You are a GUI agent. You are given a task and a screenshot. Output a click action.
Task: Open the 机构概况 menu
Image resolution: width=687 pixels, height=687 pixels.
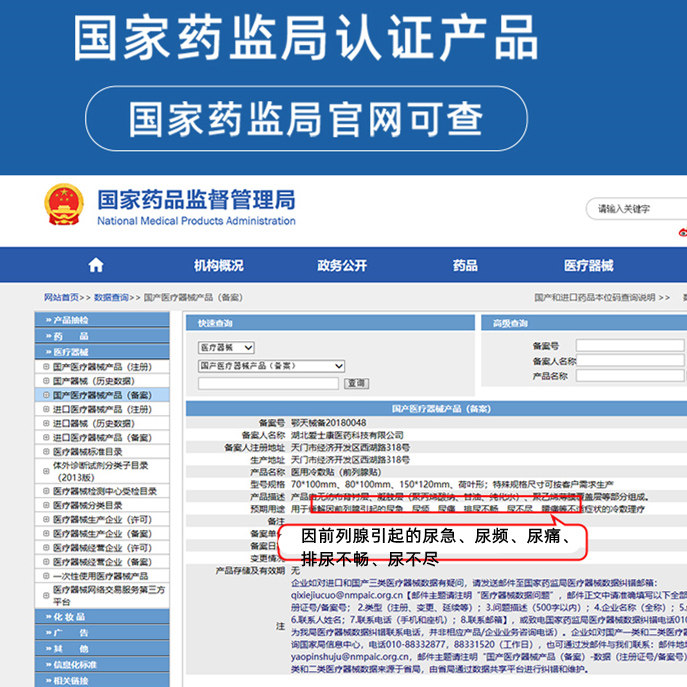tap(219, 266)
